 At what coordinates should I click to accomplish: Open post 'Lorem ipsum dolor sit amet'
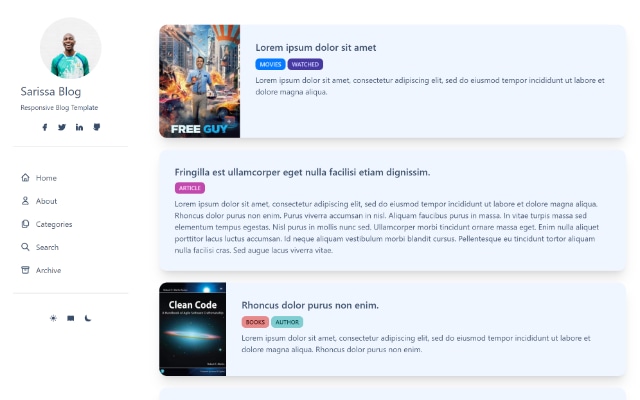tap(315, 47)
